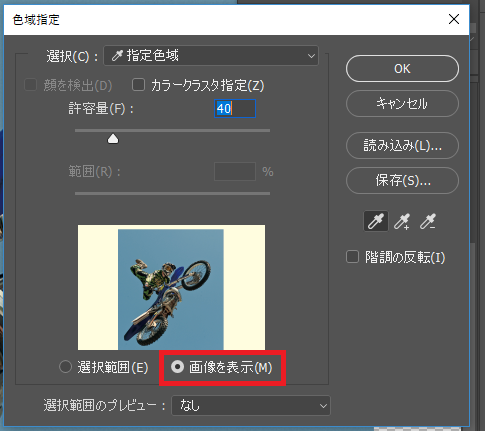Screen dimensions: 485x431
Task: Select the Add to Sample eyedropper
Action: pyautogui.click(x=402, y=221)
